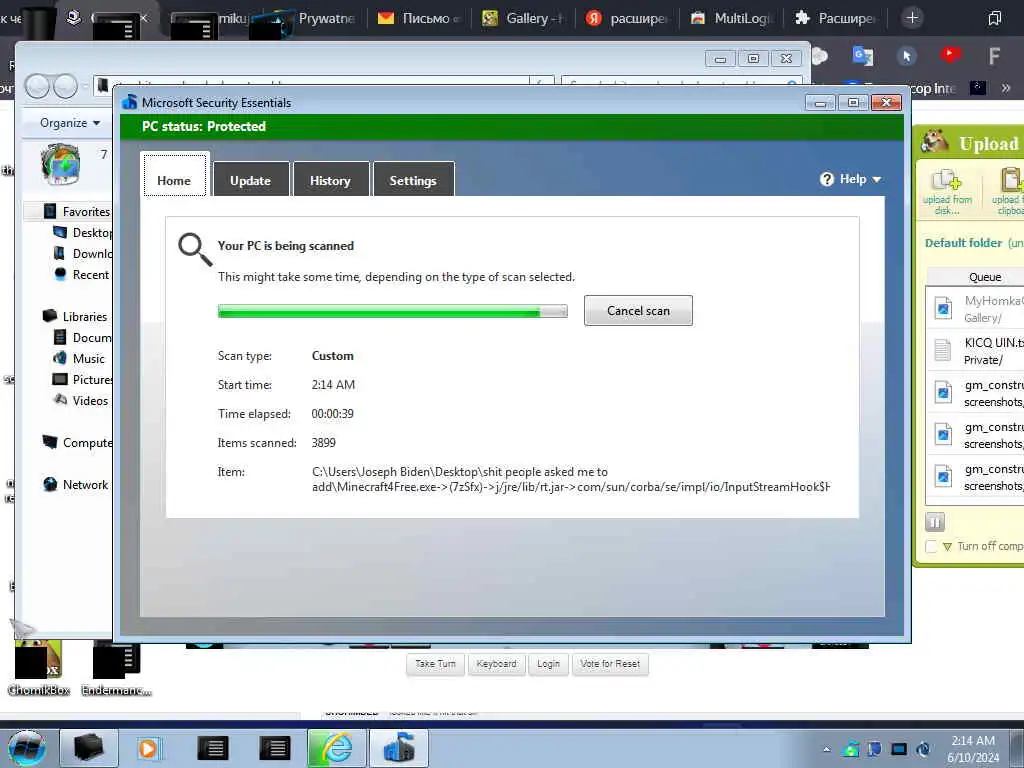Click the Login button
Image resolution: width=1024 pixels, height=768 pixels.
[x=549, y=664]
